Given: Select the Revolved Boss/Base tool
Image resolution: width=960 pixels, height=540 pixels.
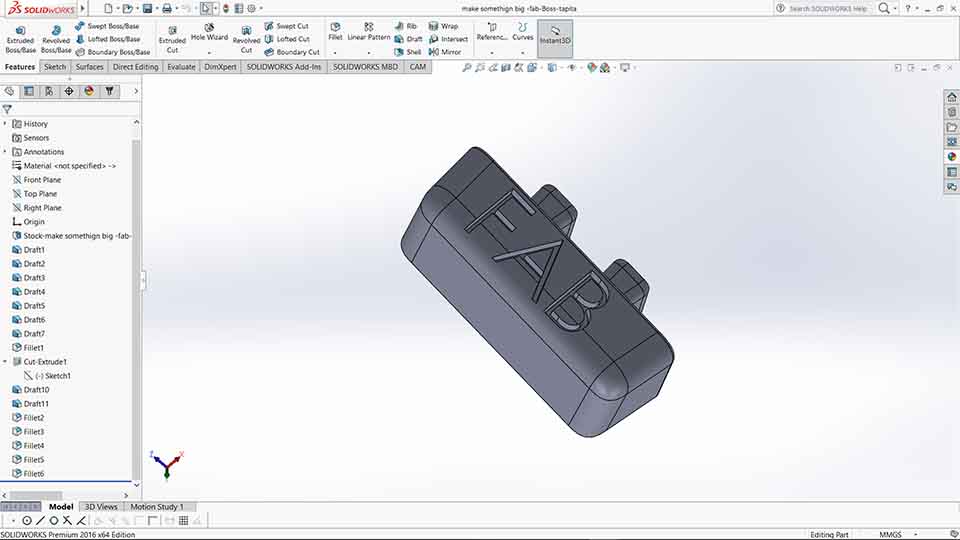Looking at the screenshot, I should pyautogui.click(x=56, y=40).
